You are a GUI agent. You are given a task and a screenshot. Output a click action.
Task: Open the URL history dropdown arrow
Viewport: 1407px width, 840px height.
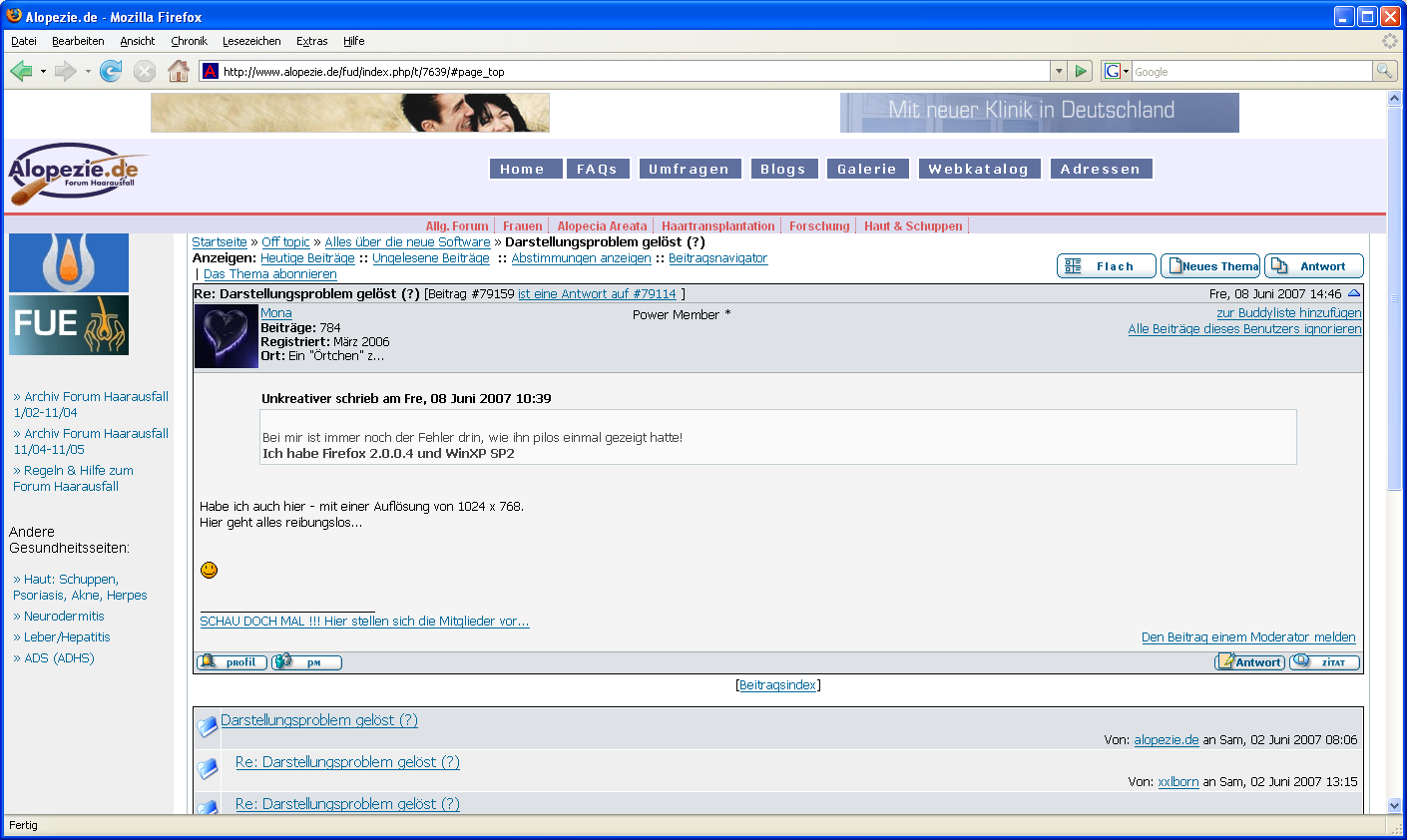(x=1059, y=71)
